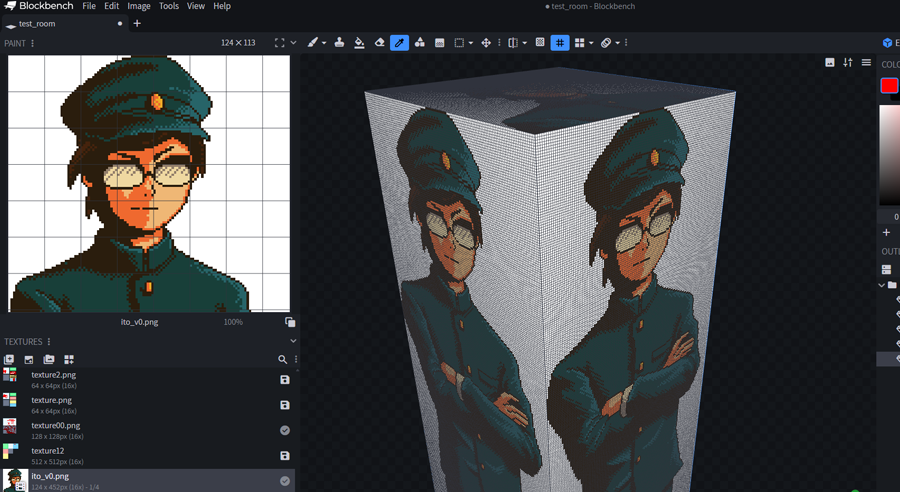Screen dimensions: 900x492
Task: Search textures with magnifier icon
Action: (282, 359)
